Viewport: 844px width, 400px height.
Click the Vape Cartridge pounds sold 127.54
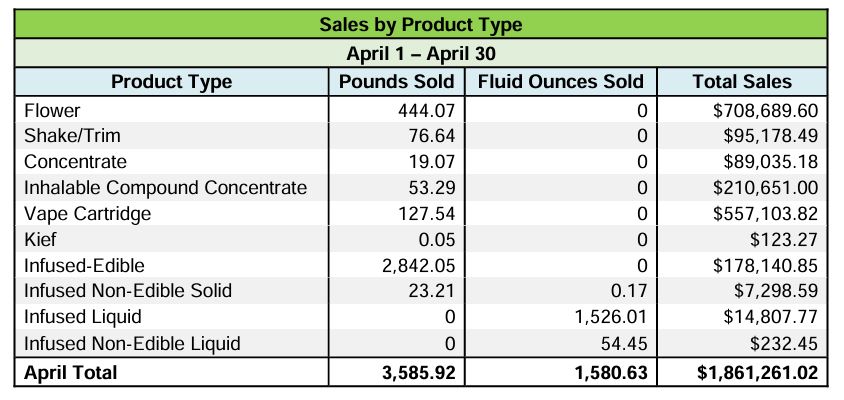[427, 214]
